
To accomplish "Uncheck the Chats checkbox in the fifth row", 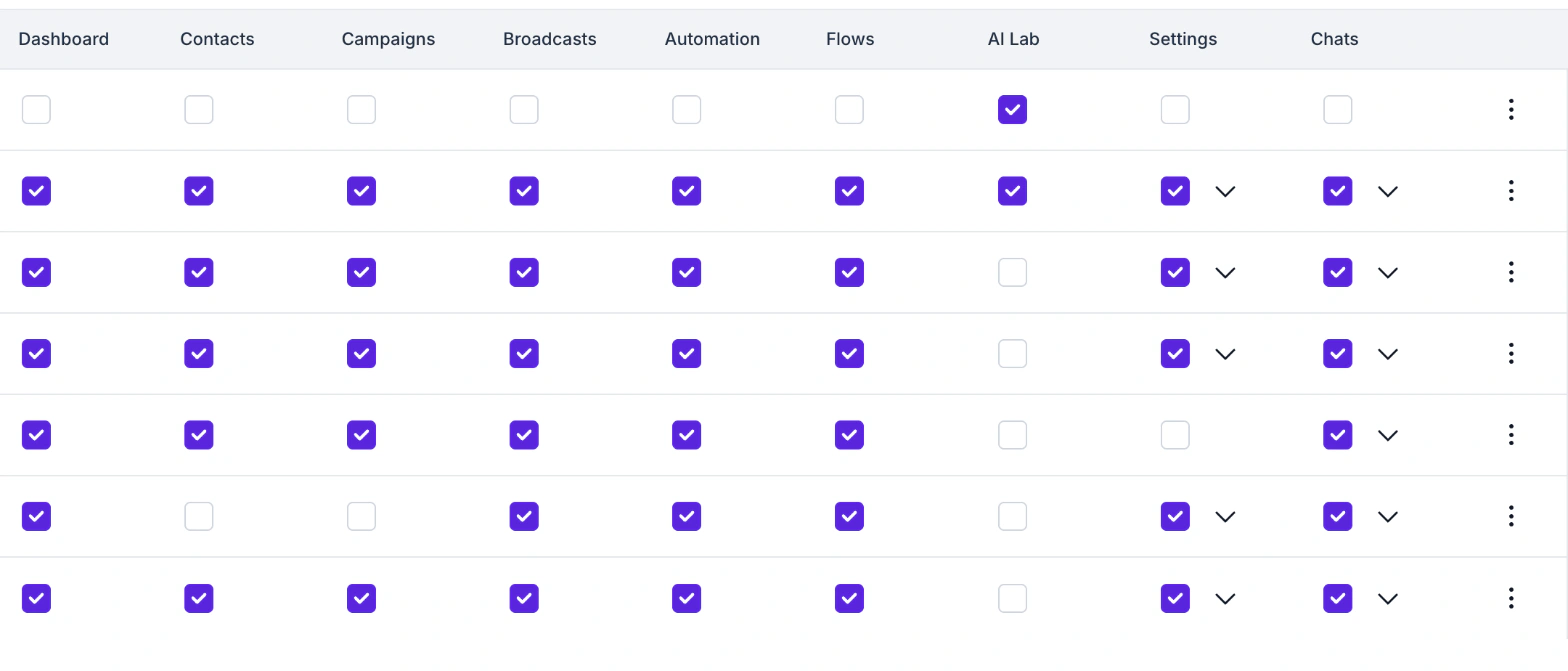I will pos(1338,435).
